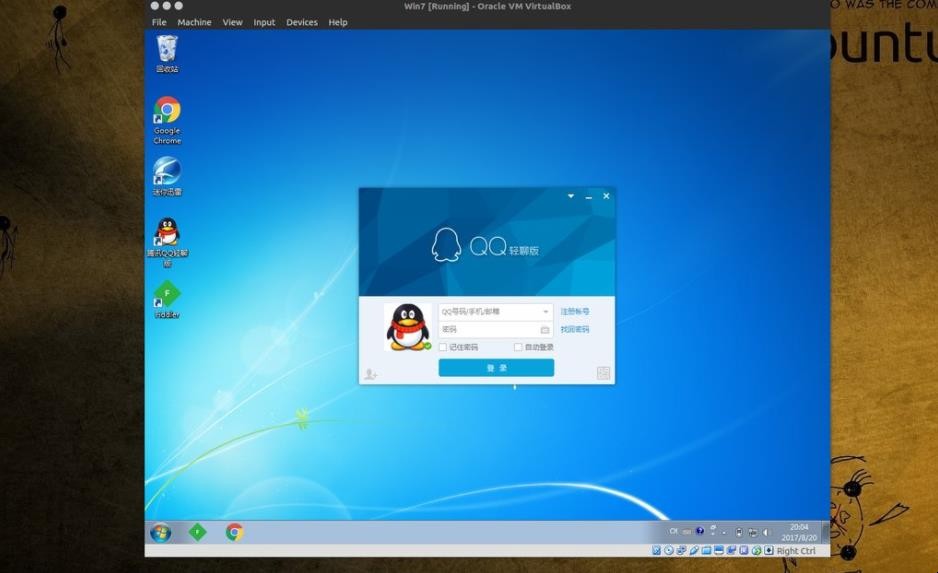938x573 pixels.
Task: Expand the QQ account number dropdown
Action: click(545, 312)
